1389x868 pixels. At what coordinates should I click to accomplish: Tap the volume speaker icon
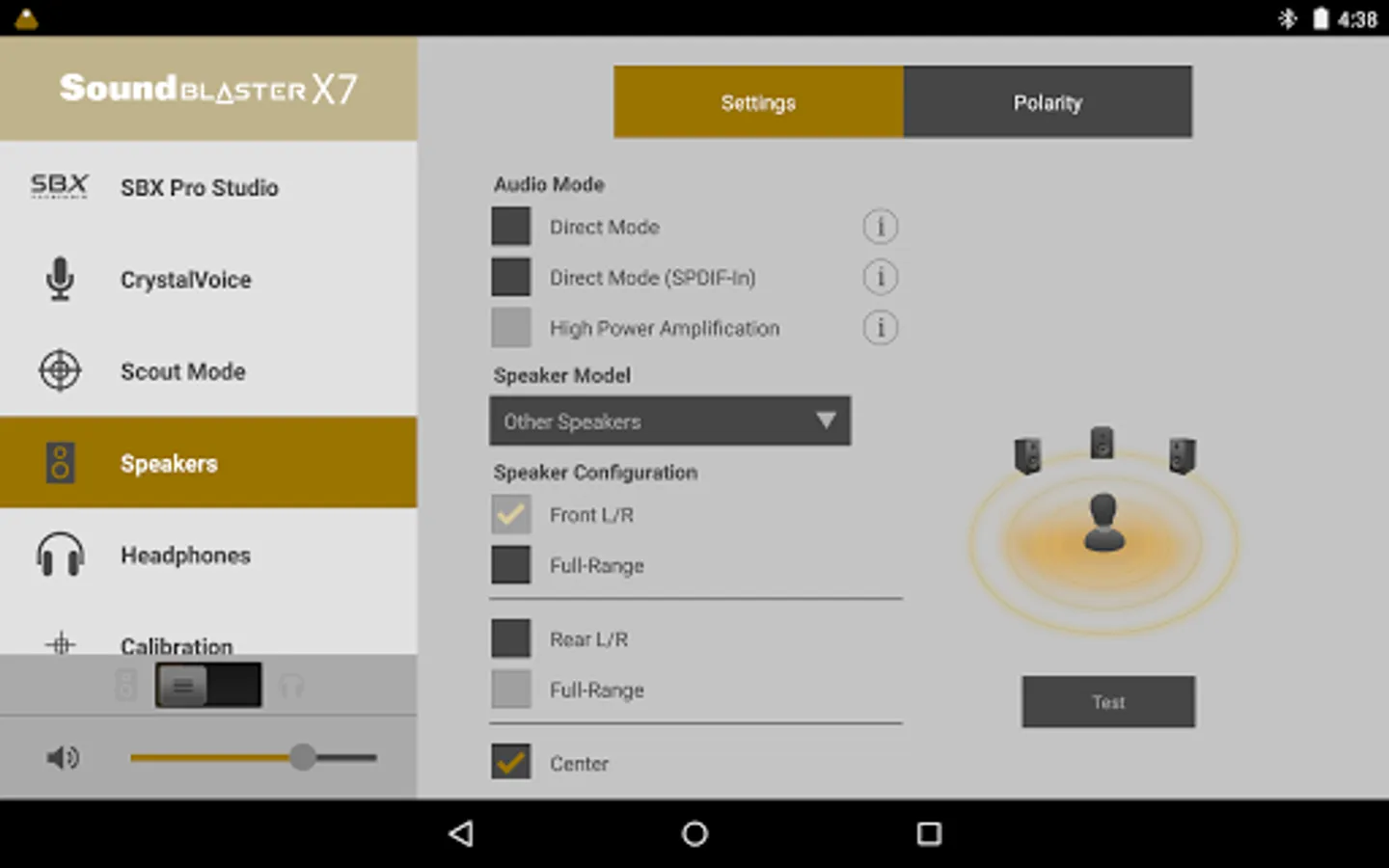tap(63, 757)
